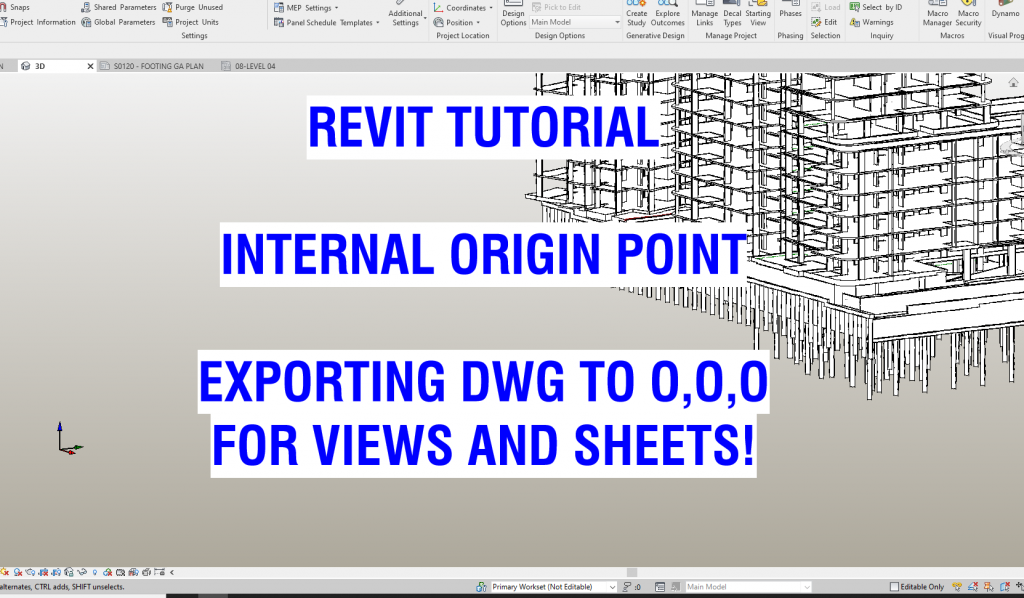Open Global Parameters

tap(118, 22)
